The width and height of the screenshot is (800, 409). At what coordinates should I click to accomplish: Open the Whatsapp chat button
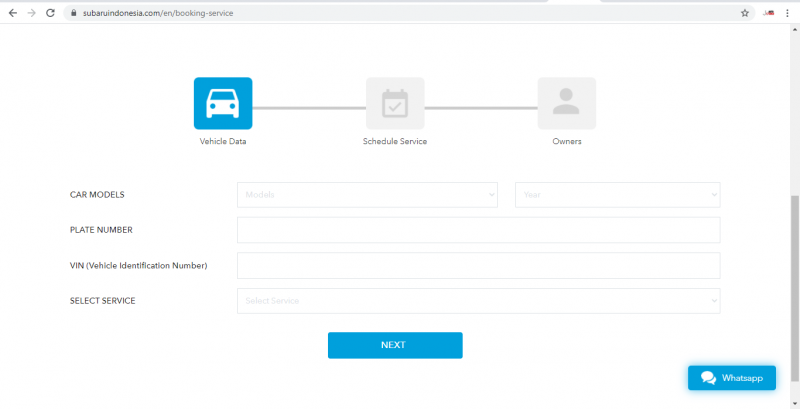(732, 378)
